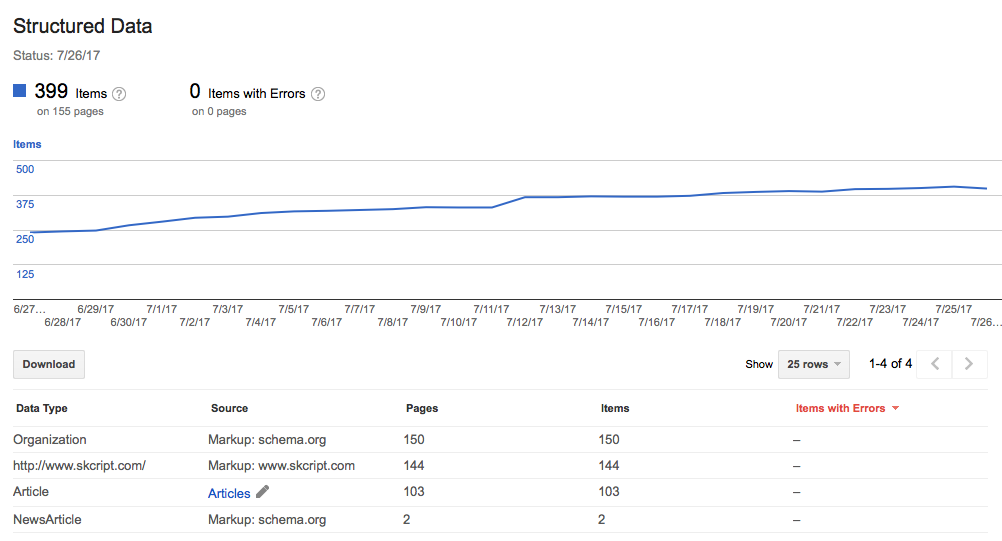This screenshot has width=1002, height=541.
Task: Click the Data Type column header
Action: pyautogui.click(x=42, y=408)
